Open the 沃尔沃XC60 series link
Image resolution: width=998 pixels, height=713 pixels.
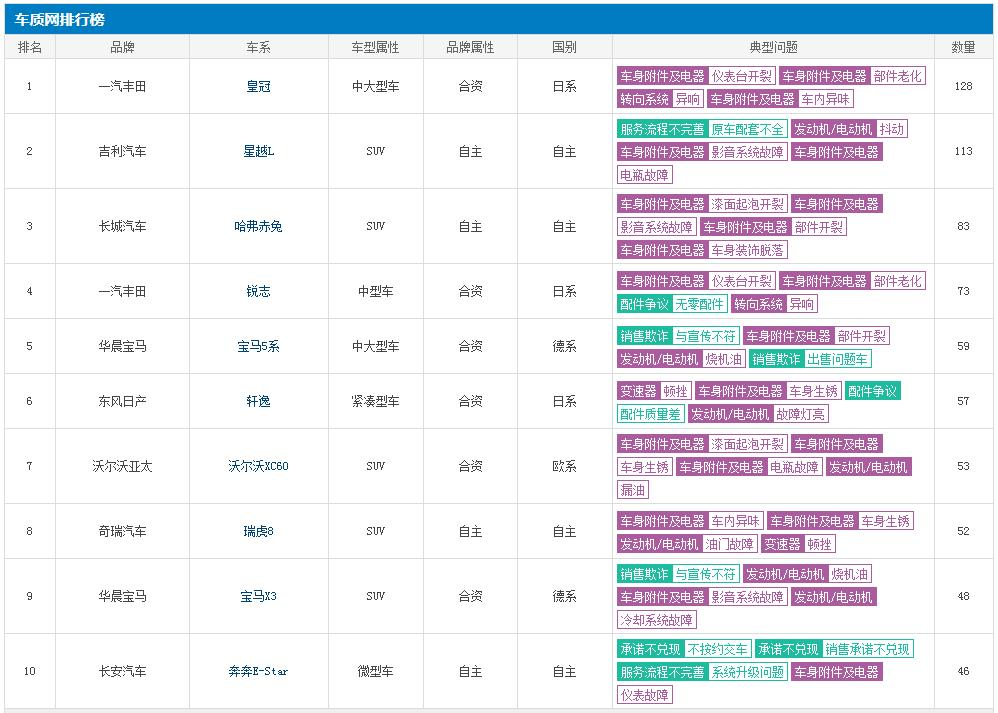click(x=258, y=466)
